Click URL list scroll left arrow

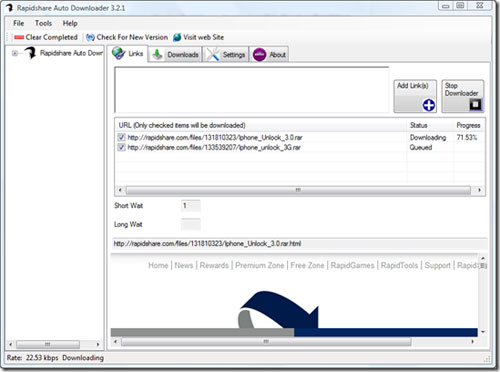[120, 190]
